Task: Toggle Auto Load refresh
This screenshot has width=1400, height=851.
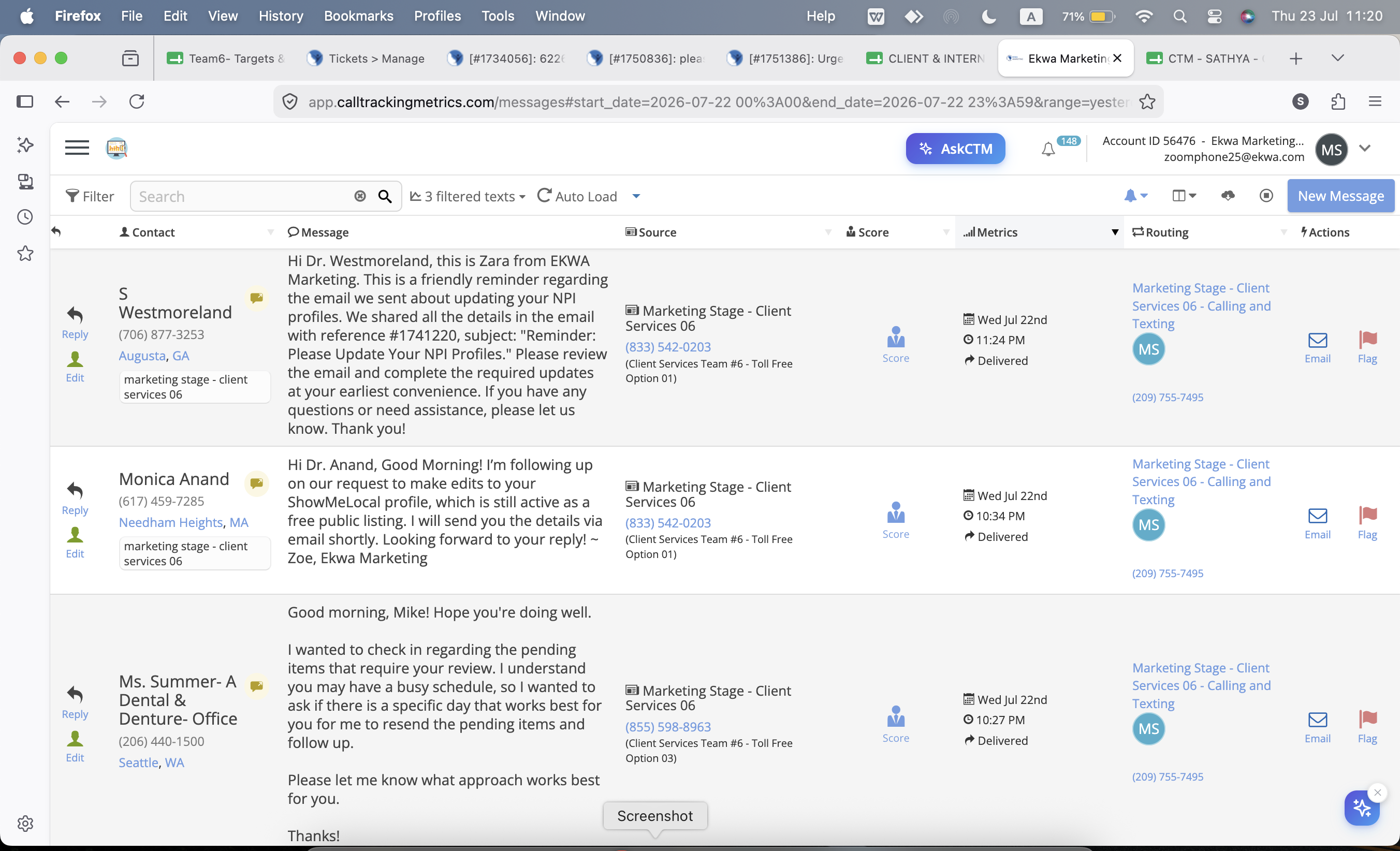Action: (577, 197)
